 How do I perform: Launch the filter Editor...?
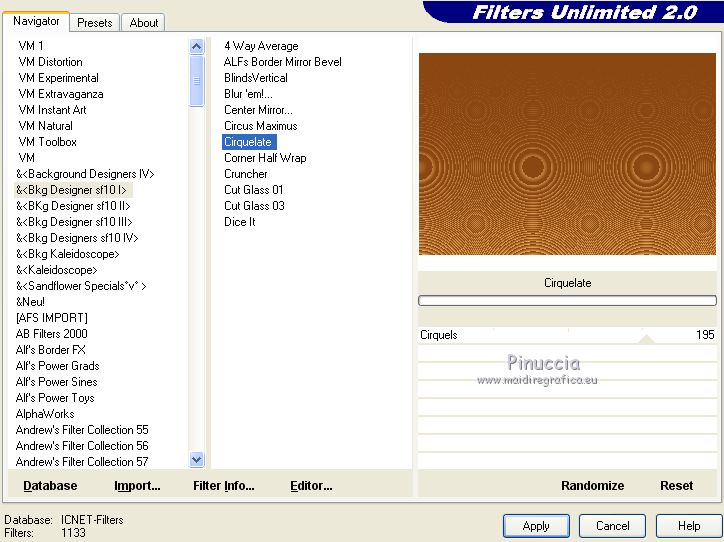click(x=311, y=486)
